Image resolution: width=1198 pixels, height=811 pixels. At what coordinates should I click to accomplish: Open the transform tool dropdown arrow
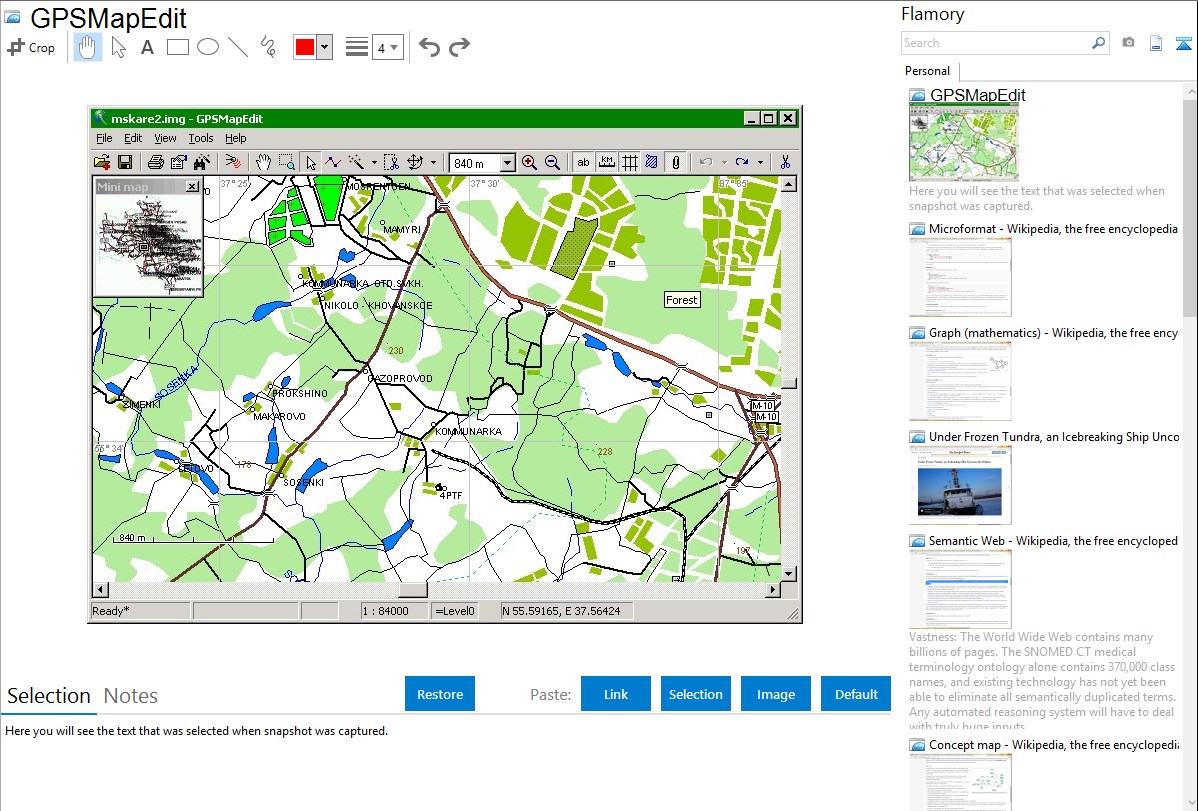tap(433, 162)
